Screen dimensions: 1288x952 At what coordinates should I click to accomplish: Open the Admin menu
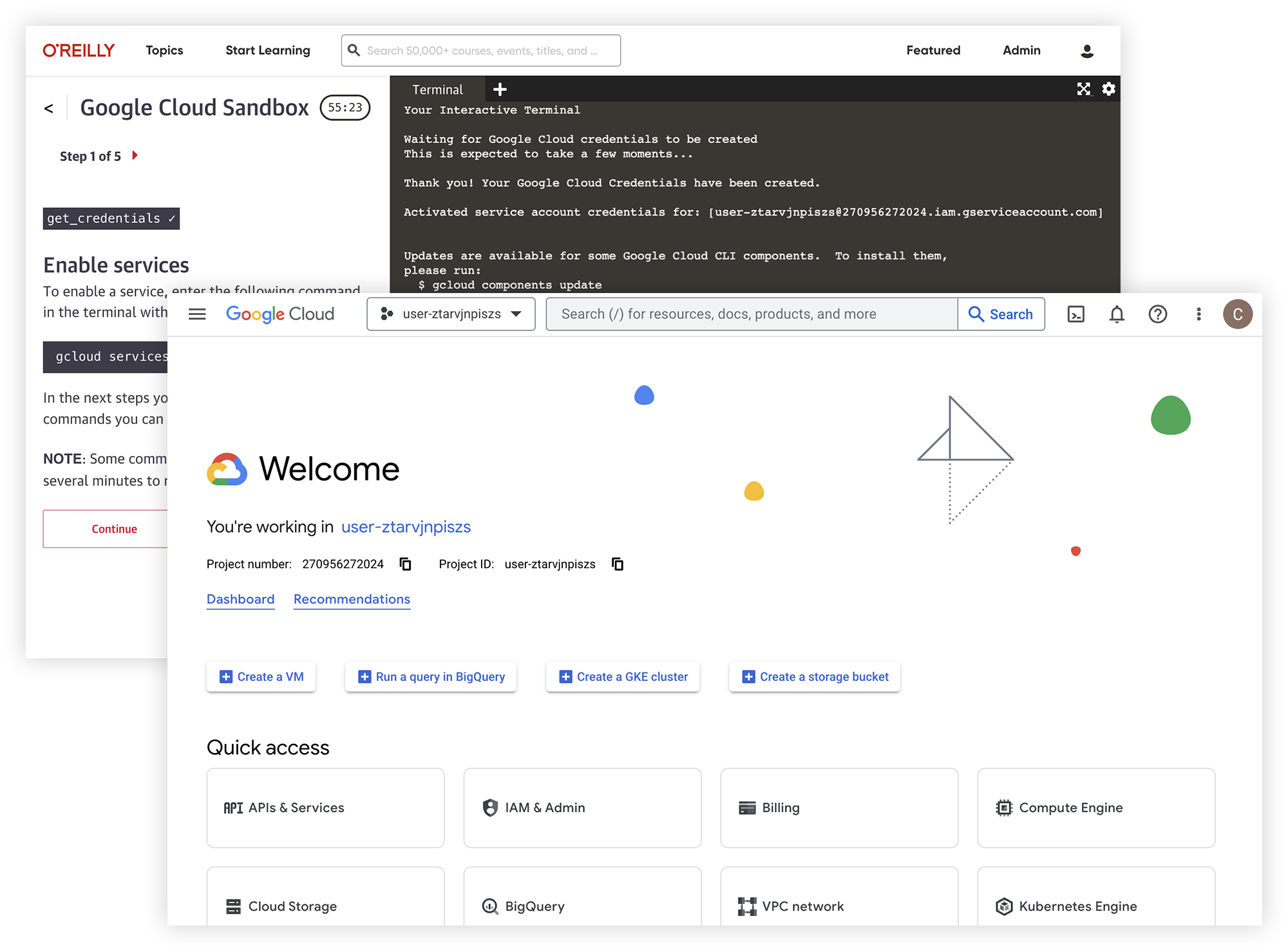tap(1021, 50)
